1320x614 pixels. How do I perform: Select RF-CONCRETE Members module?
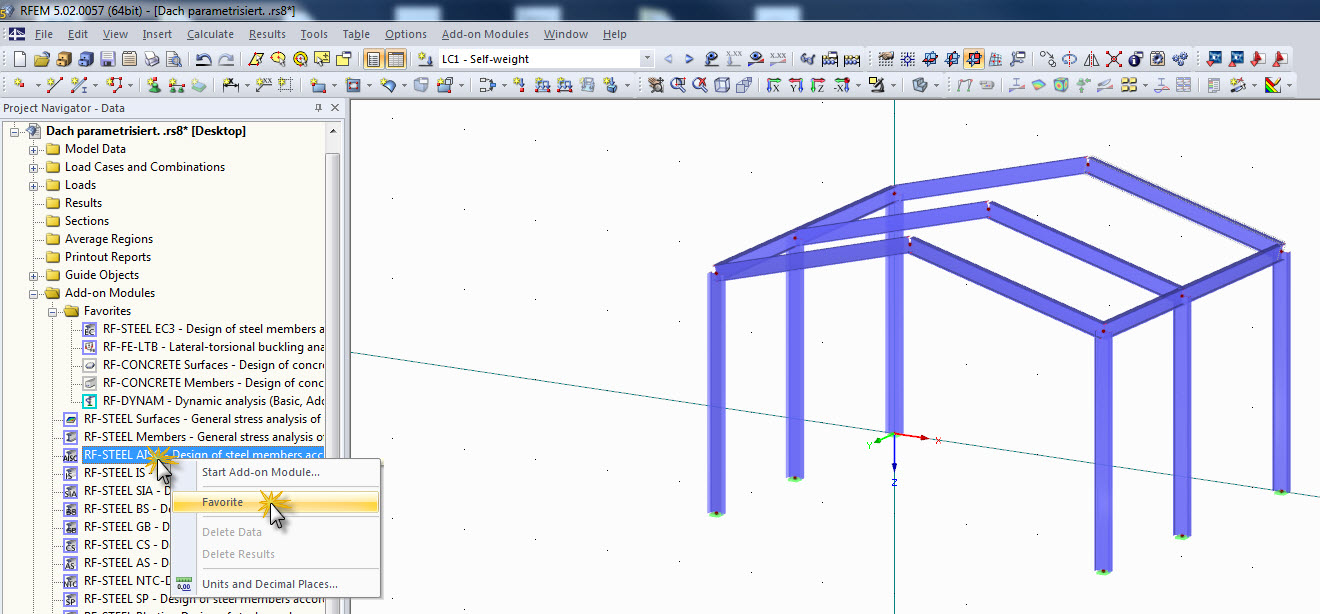(213, 383)
